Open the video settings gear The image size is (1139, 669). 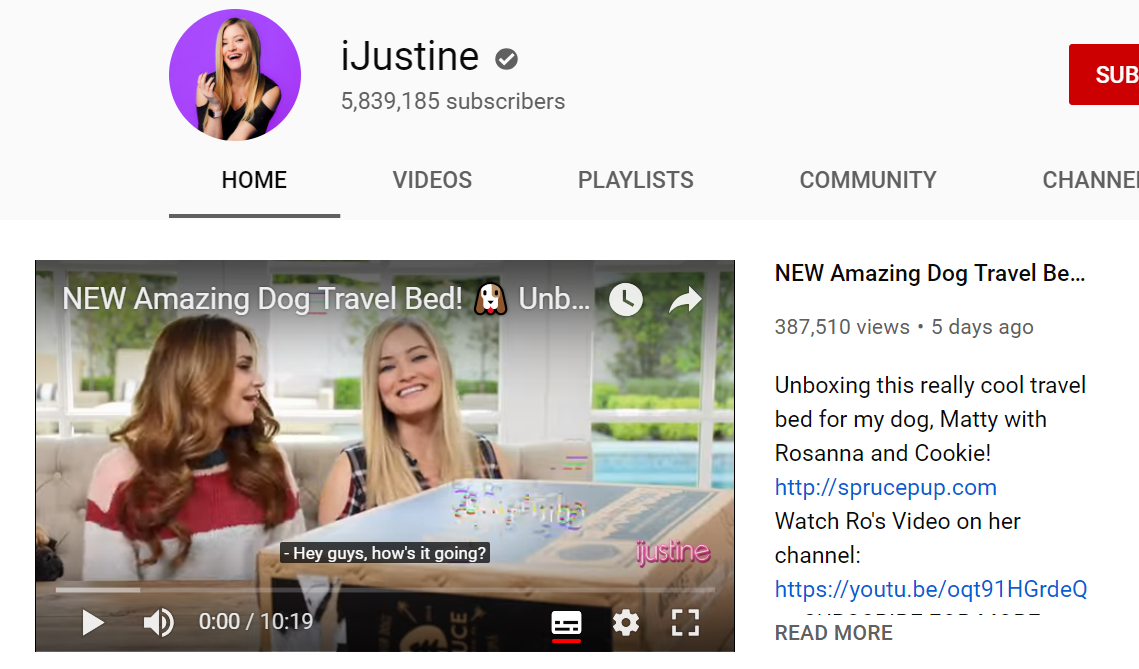[x=625, y=623]
